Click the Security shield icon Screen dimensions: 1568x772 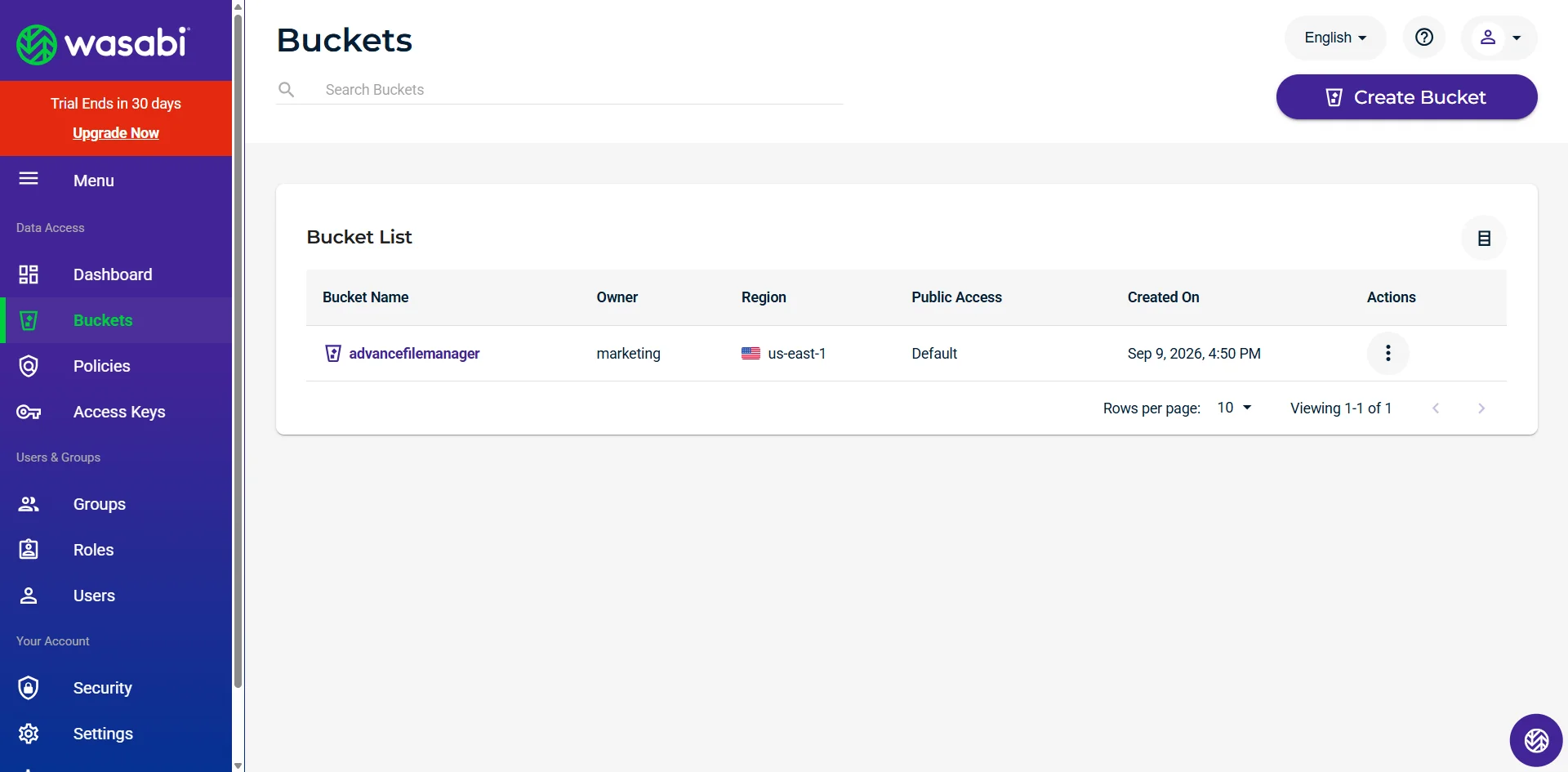29,688
